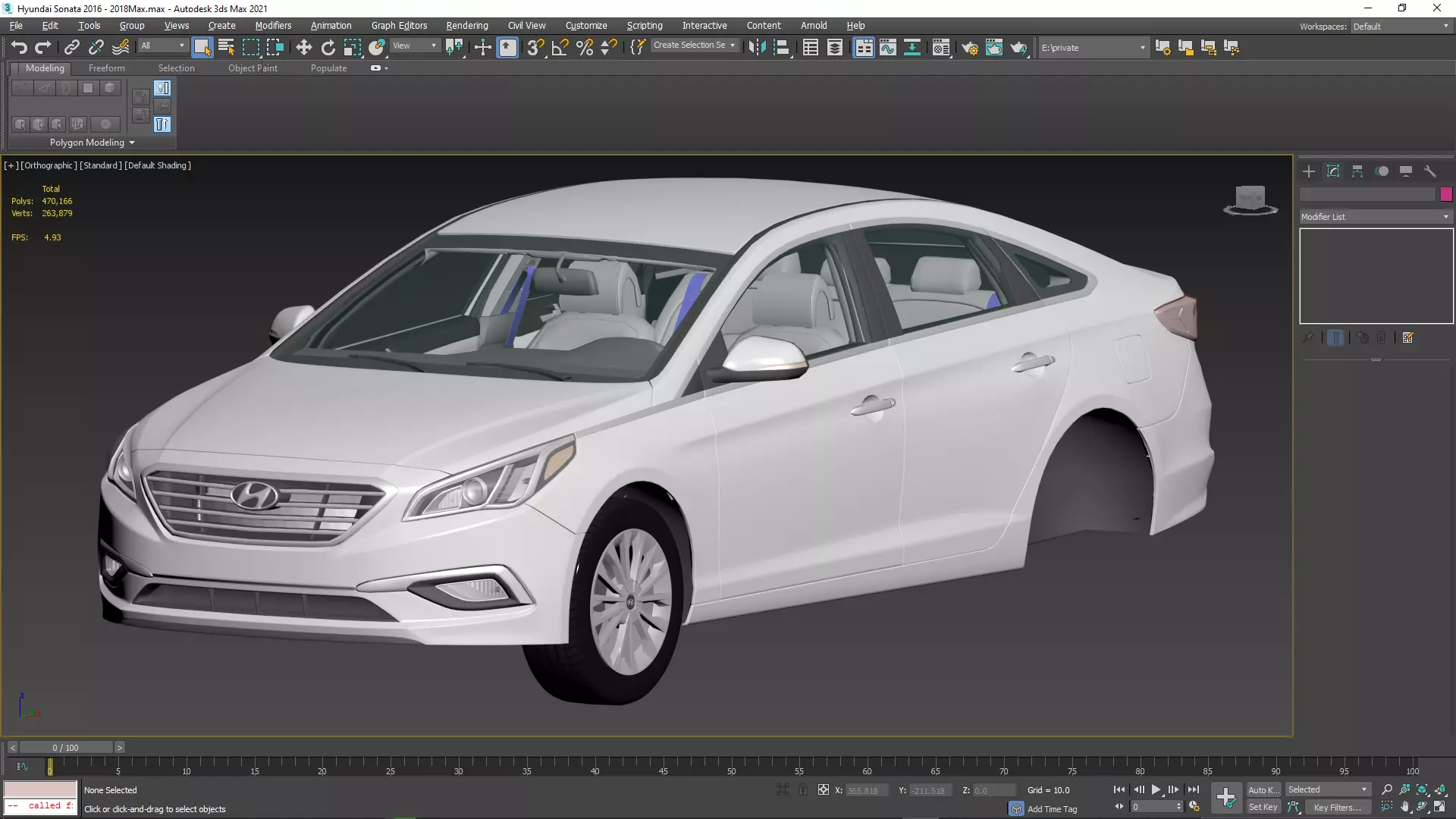Toggle Spinner Snap
This screenshot has width=1456, height=819.
tap(608, 47)
